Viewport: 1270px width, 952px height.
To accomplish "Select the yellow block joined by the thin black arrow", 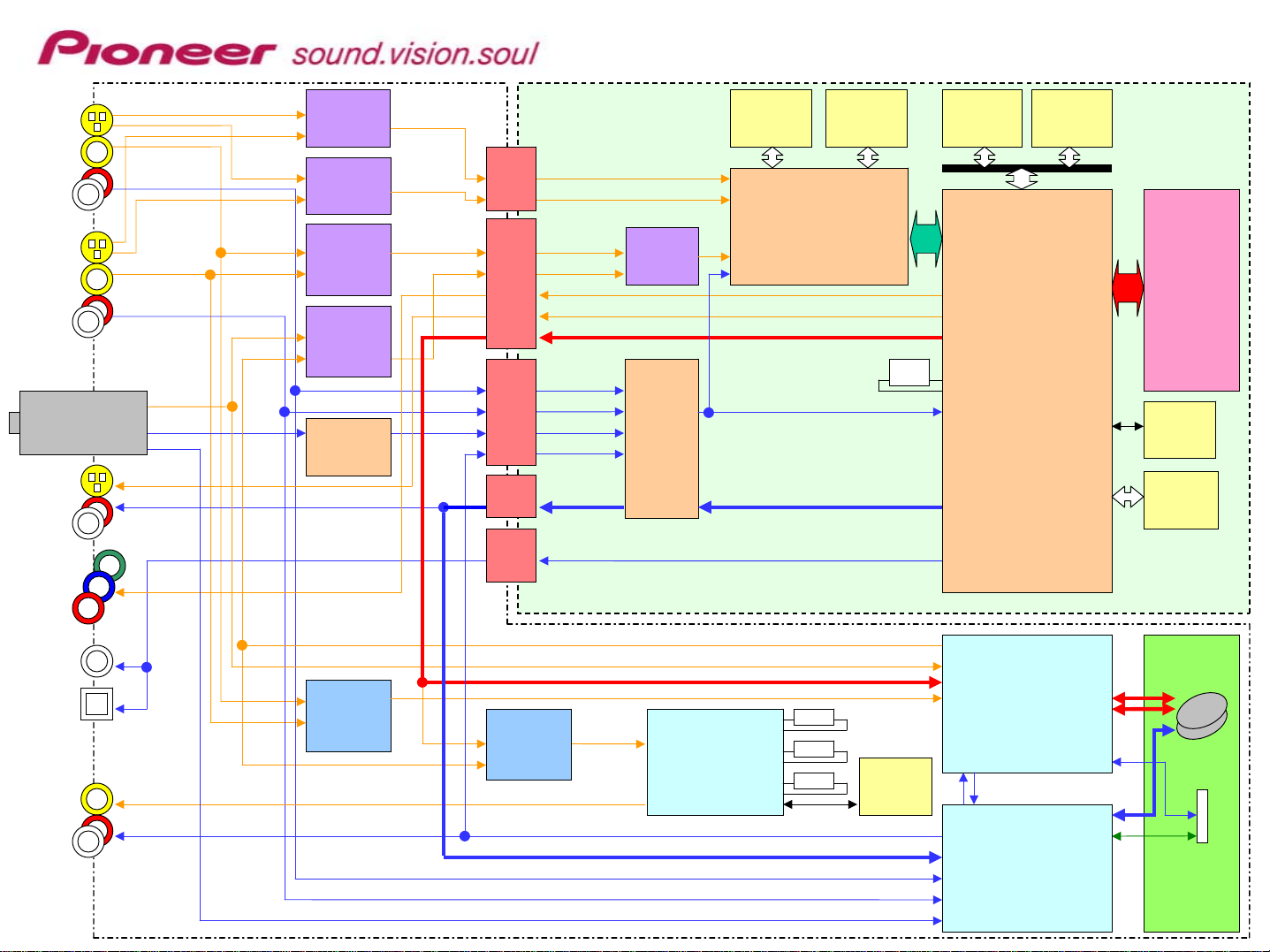I will click(1180, 430).
